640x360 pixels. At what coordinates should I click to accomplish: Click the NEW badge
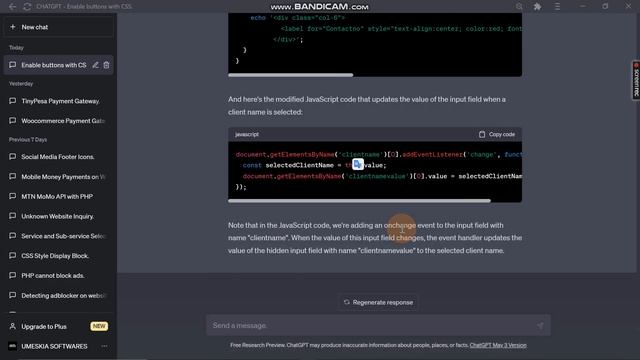[x=99, y=326]
